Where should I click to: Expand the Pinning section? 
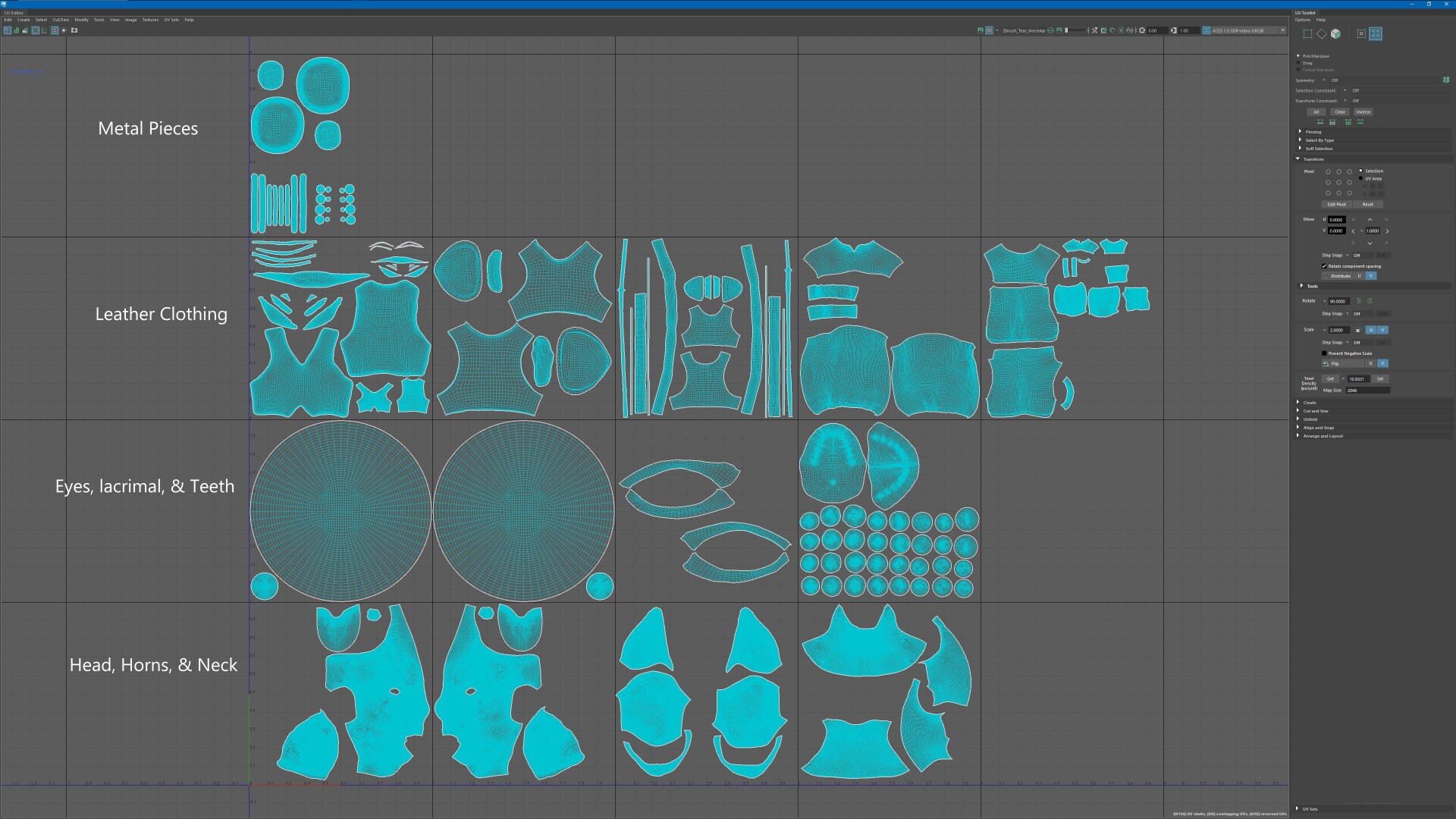click(1313, 132)
